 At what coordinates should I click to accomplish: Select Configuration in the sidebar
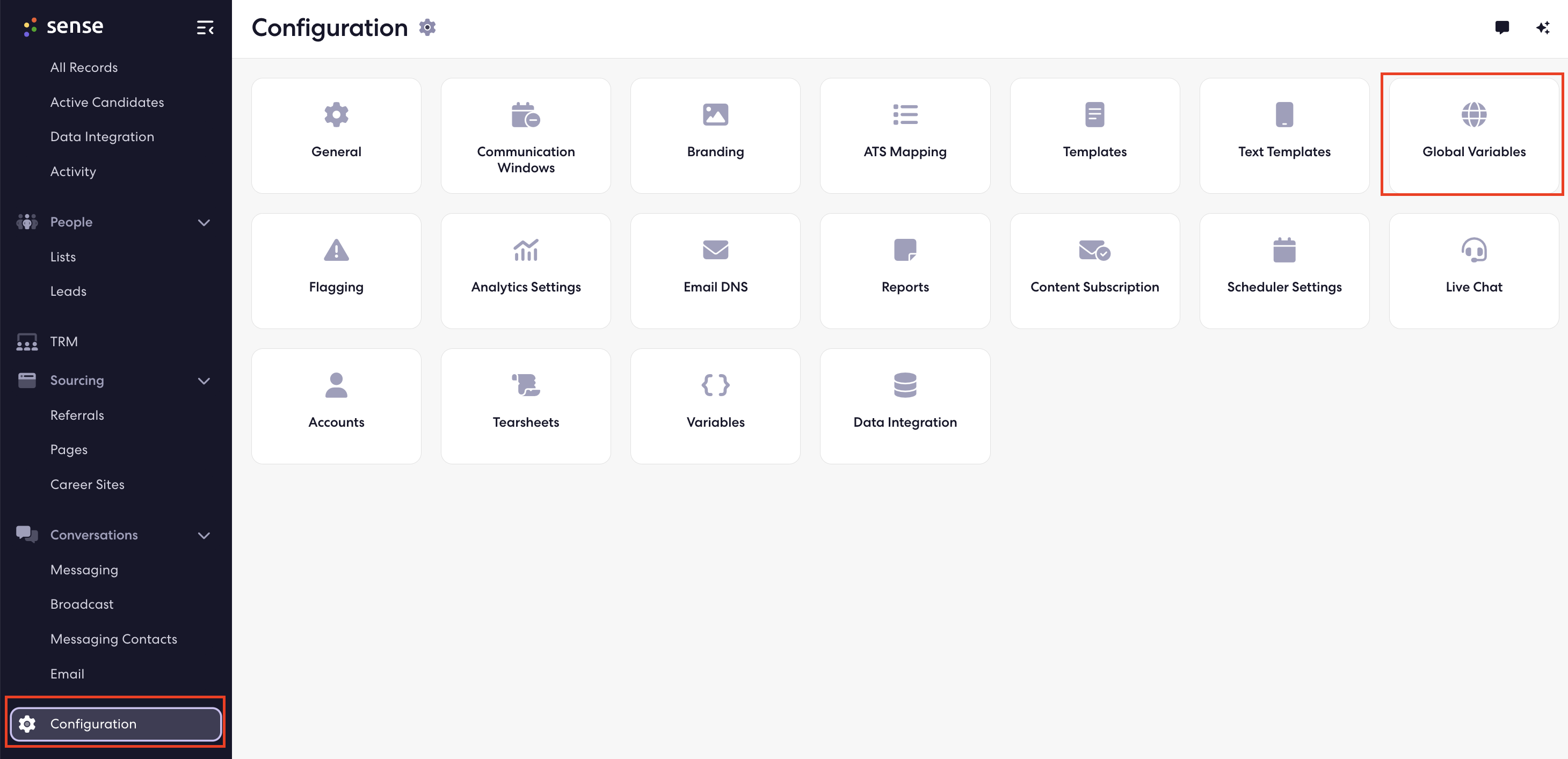[x=115, y=724]
